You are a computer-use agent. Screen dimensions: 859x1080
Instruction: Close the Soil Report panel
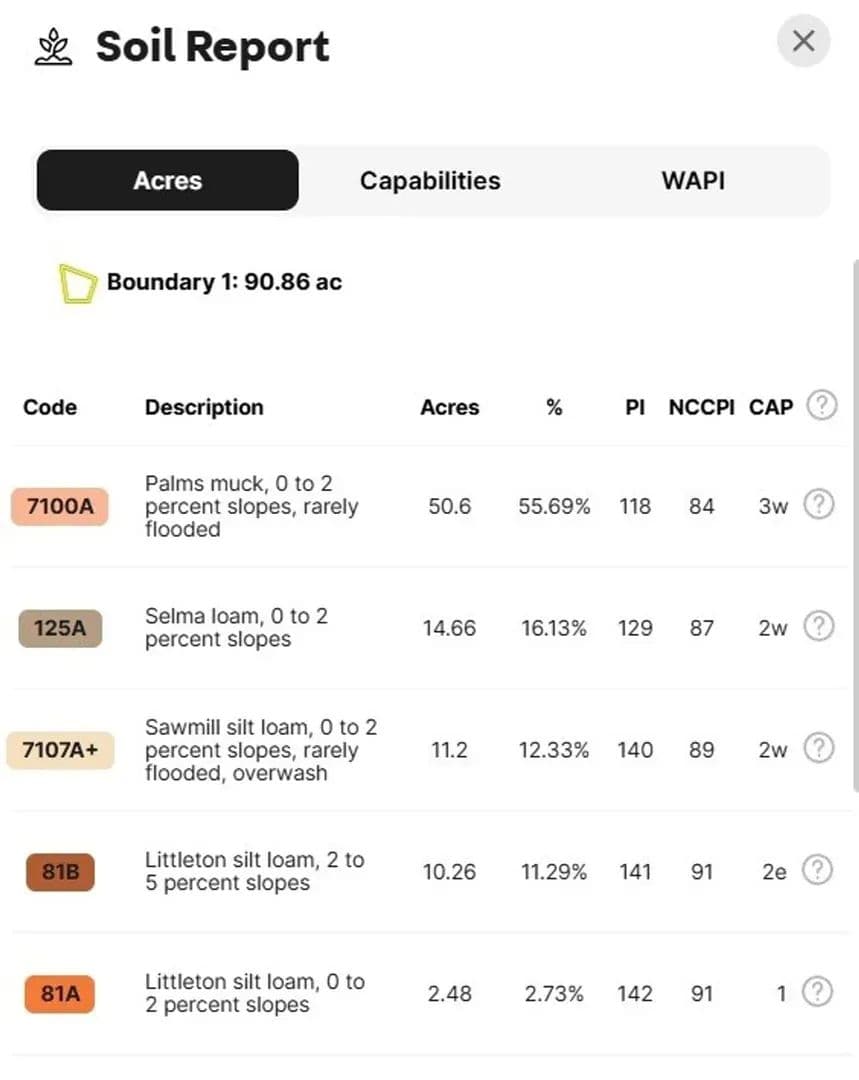803,42
